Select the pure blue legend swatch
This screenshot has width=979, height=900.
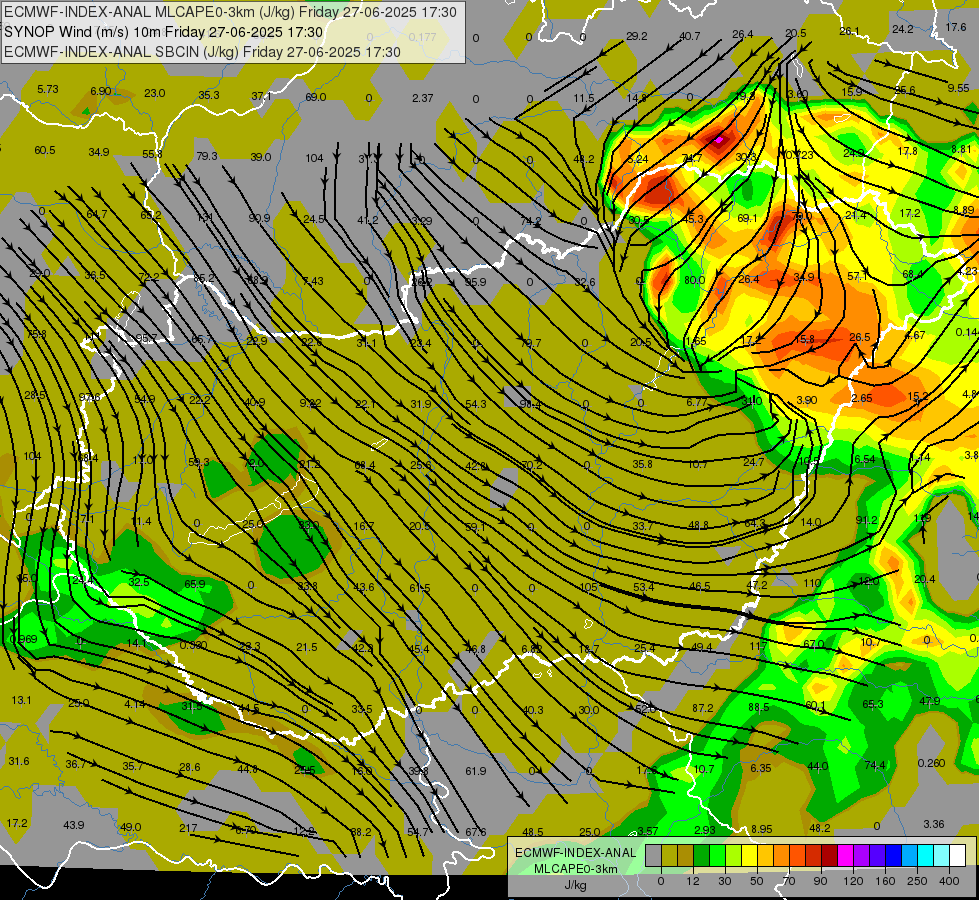pyautogui.click(x=893, y=855)
